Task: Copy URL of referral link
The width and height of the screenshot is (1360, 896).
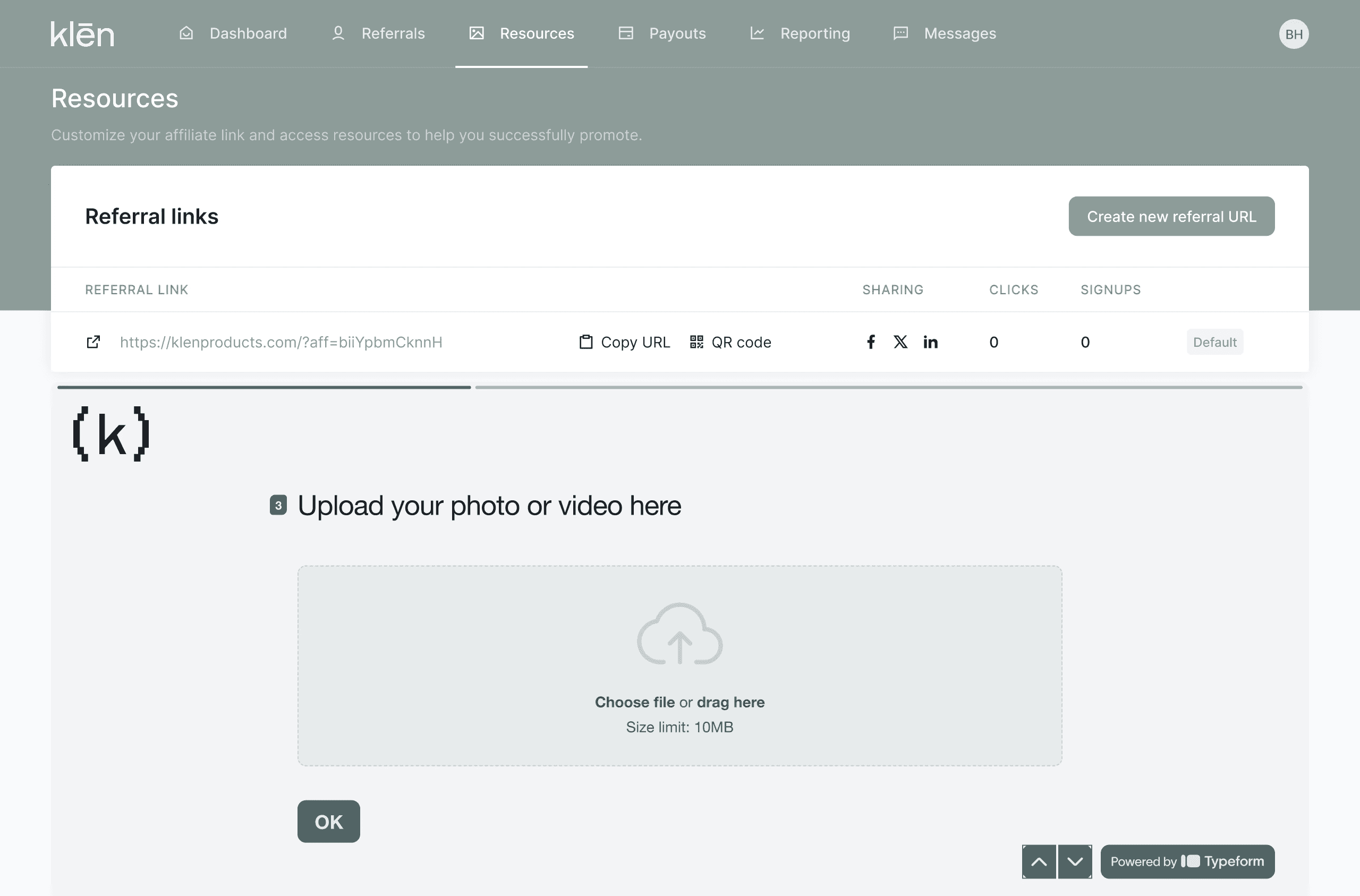Action: pos(625,342)
